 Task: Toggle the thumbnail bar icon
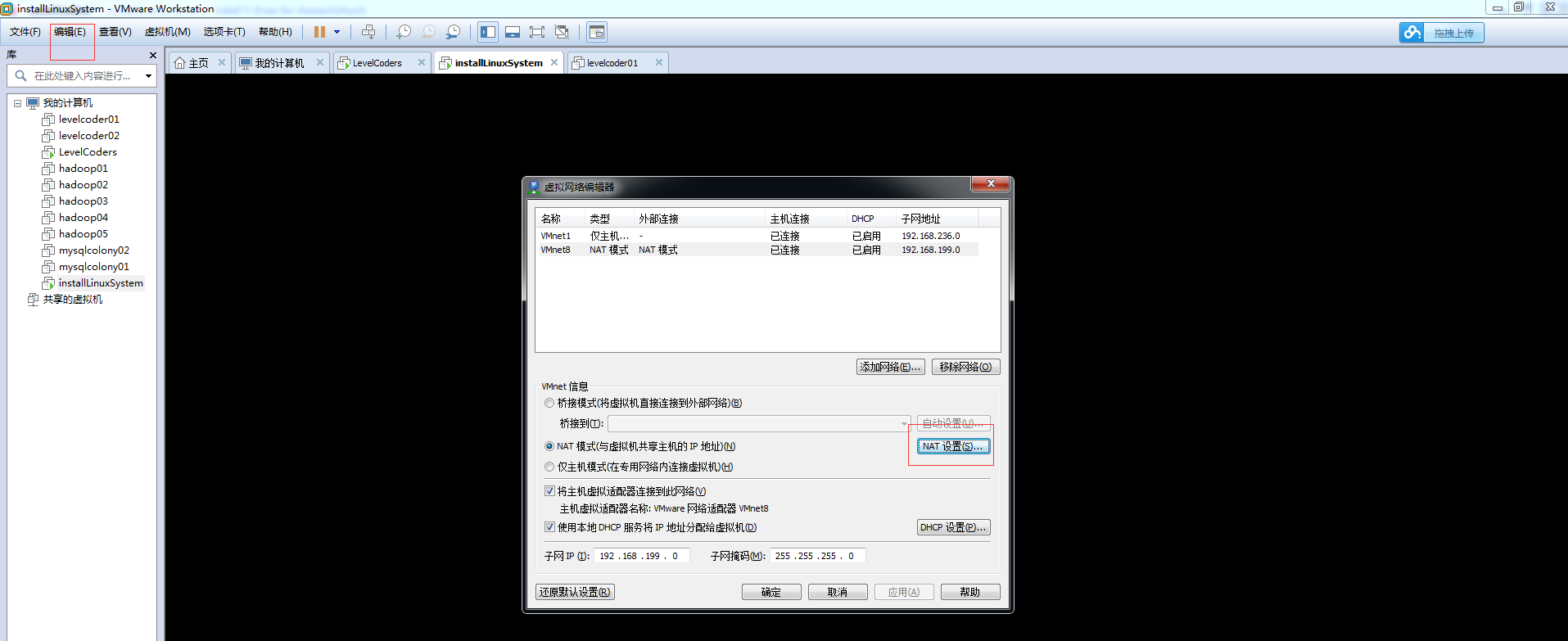pyautogui.click(x=513, y=32)
